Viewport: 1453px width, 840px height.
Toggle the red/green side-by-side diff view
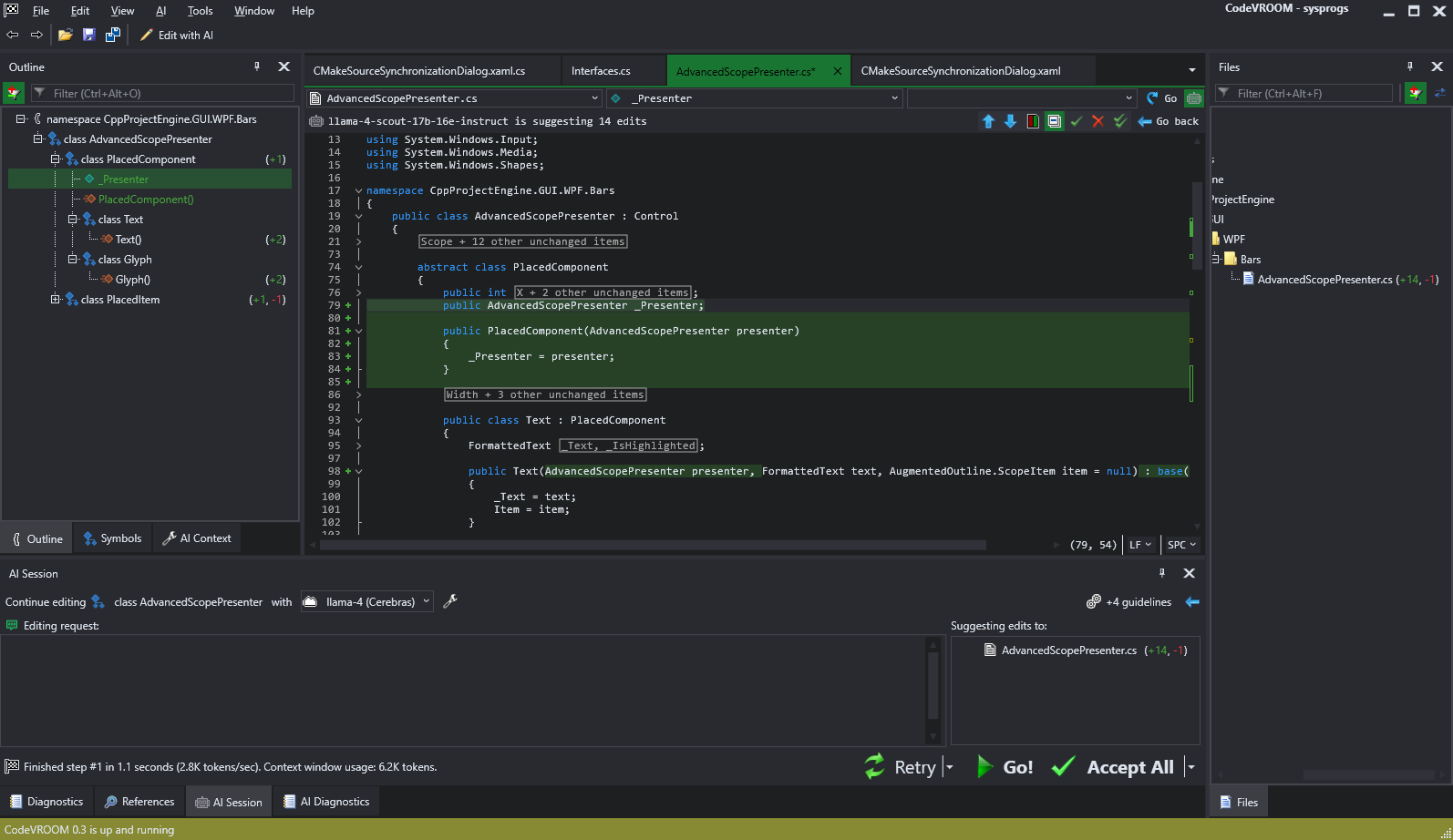pyautogui.click(x=1033, y=121)
